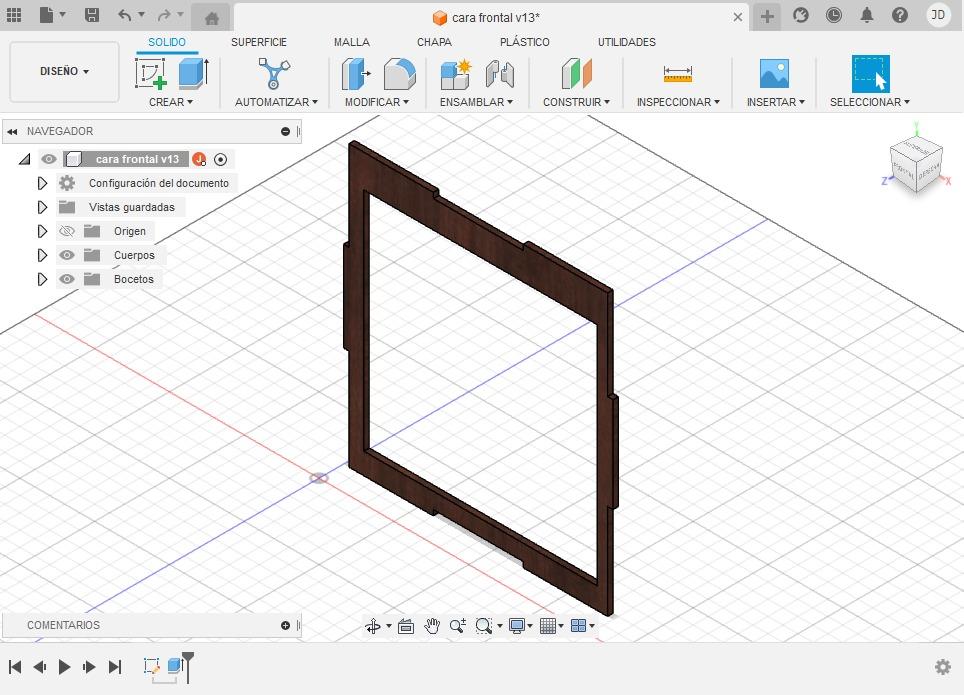Activate the cara frontal v13 radio button
This screenshot has width=964, height=695.
(x=220, y=160)
